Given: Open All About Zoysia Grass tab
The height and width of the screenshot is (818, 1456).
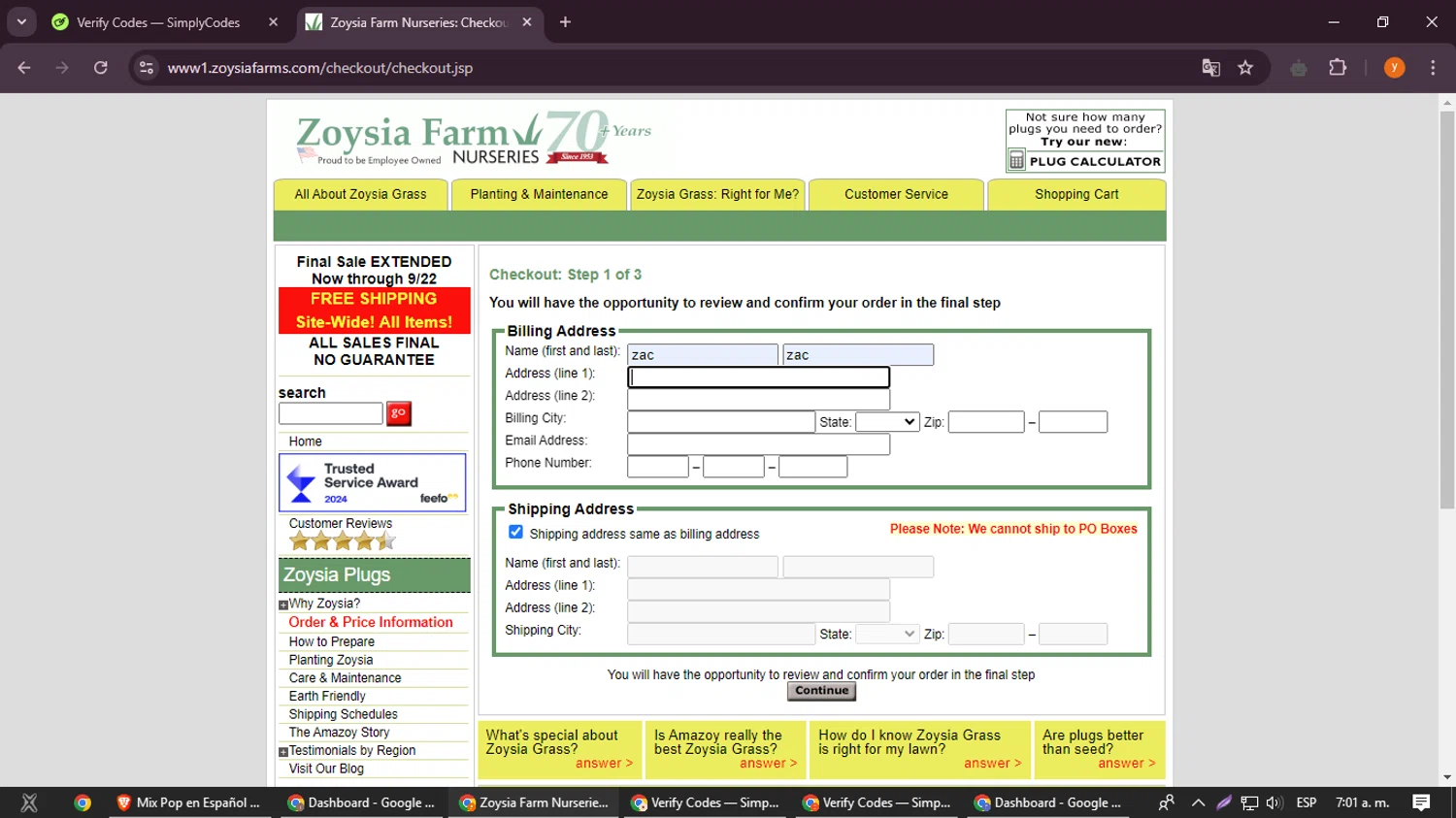Looking at the screenshot, I should click(x=360, y=194).
